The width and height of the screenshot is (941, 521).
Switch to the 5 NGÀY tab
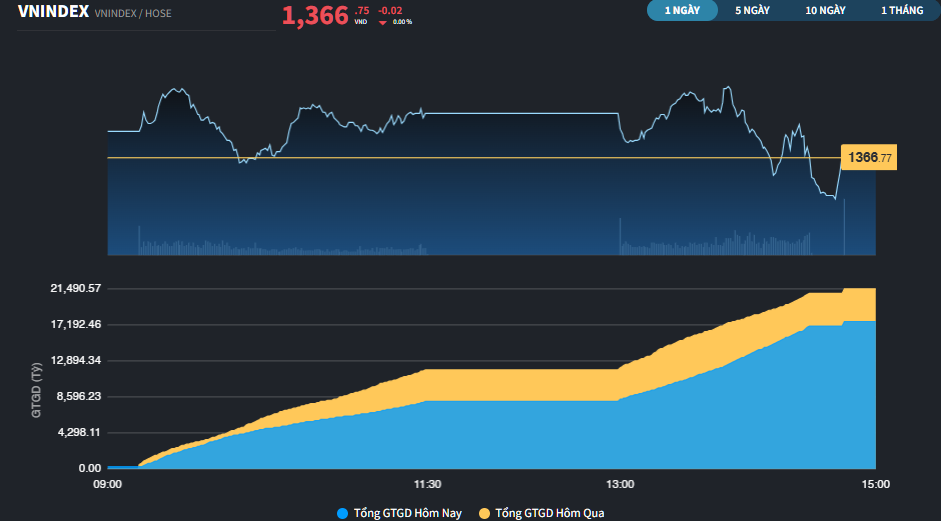[x=752, y=10]
